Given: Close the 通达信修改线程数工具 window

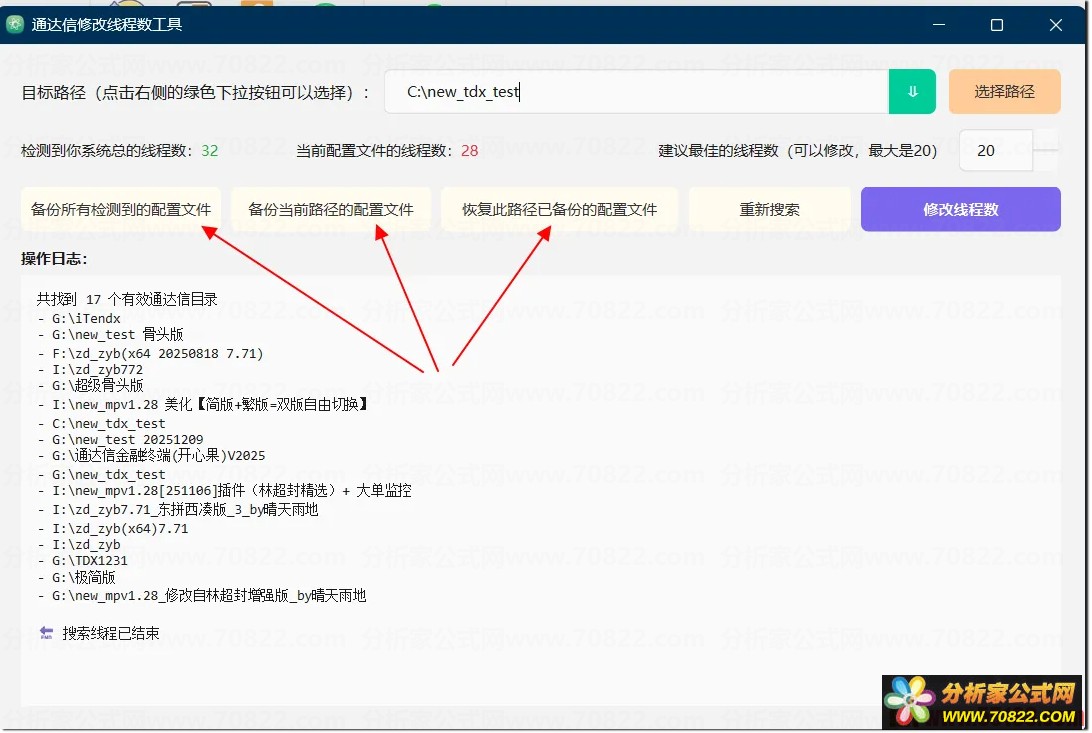Looking at the screenshot, I should click(x=1056, y=25).
